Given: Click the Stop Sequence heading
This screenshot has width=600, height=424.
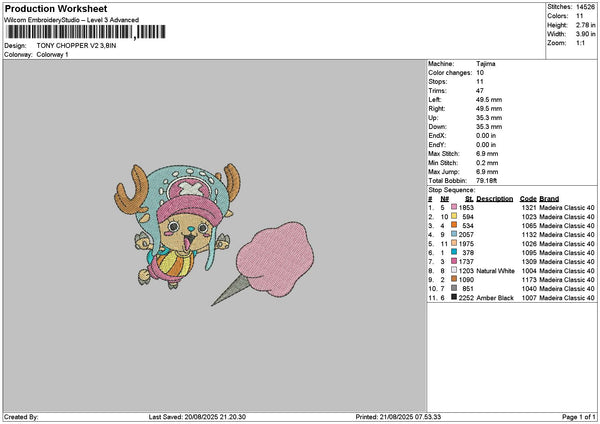Looking at the screenshot, I should coord(451,188).
